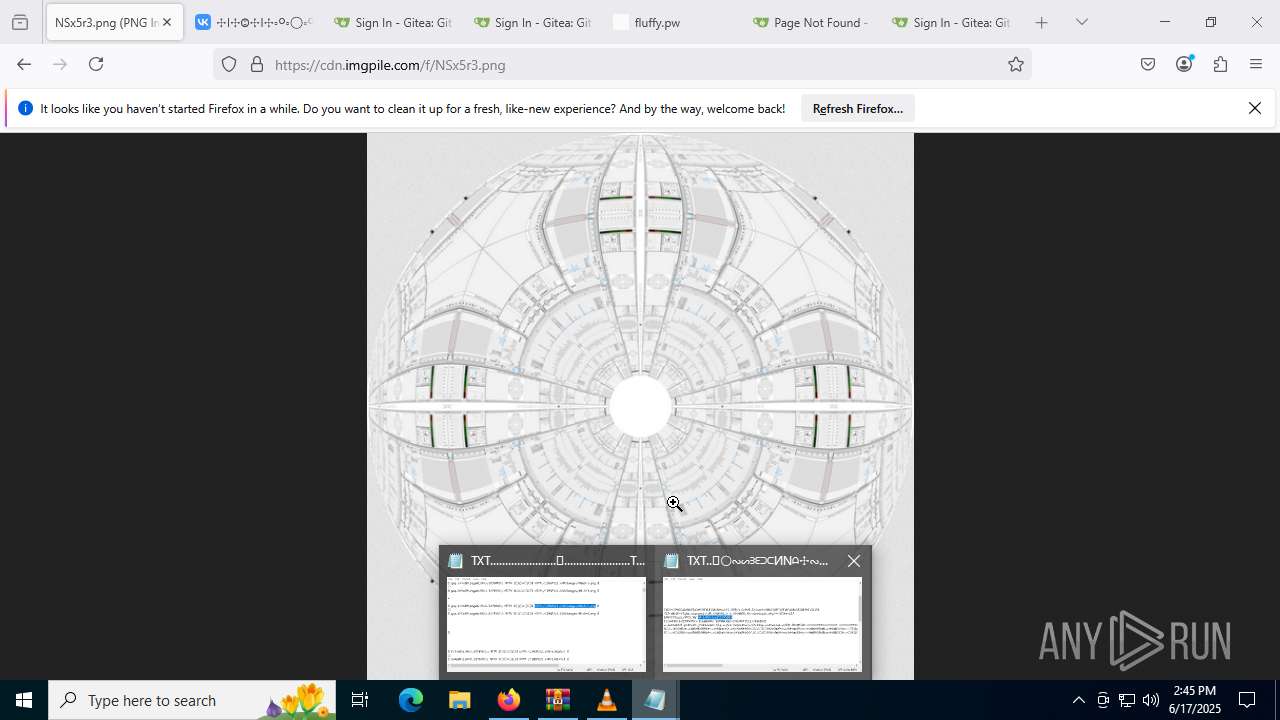Screen dimensions: 1280x720
Task: Open the Extensions puzzle icon
Action: (x=1220, y=64)
